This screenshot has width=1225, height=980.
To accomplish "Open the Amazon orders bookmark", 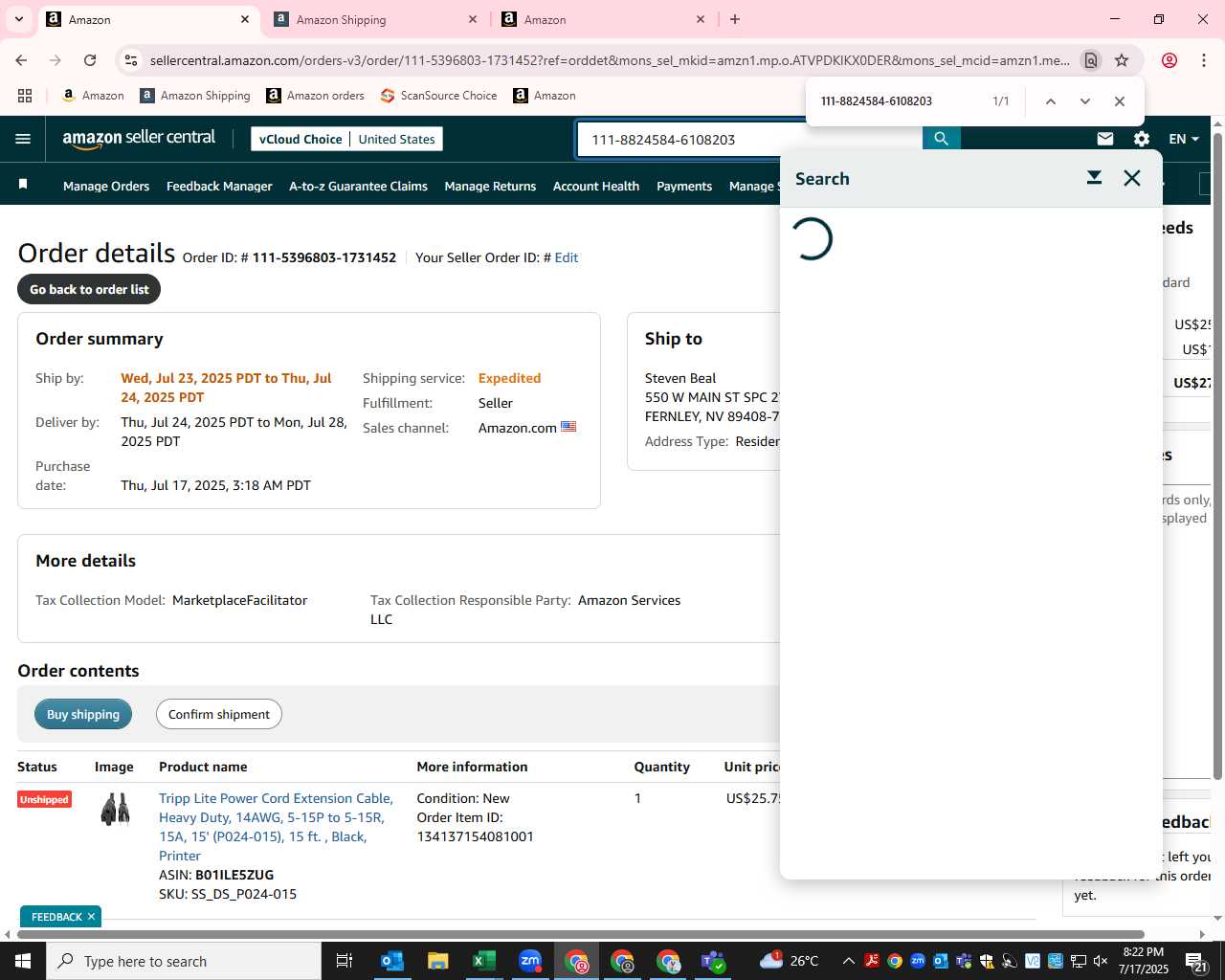I will [315, 96].
